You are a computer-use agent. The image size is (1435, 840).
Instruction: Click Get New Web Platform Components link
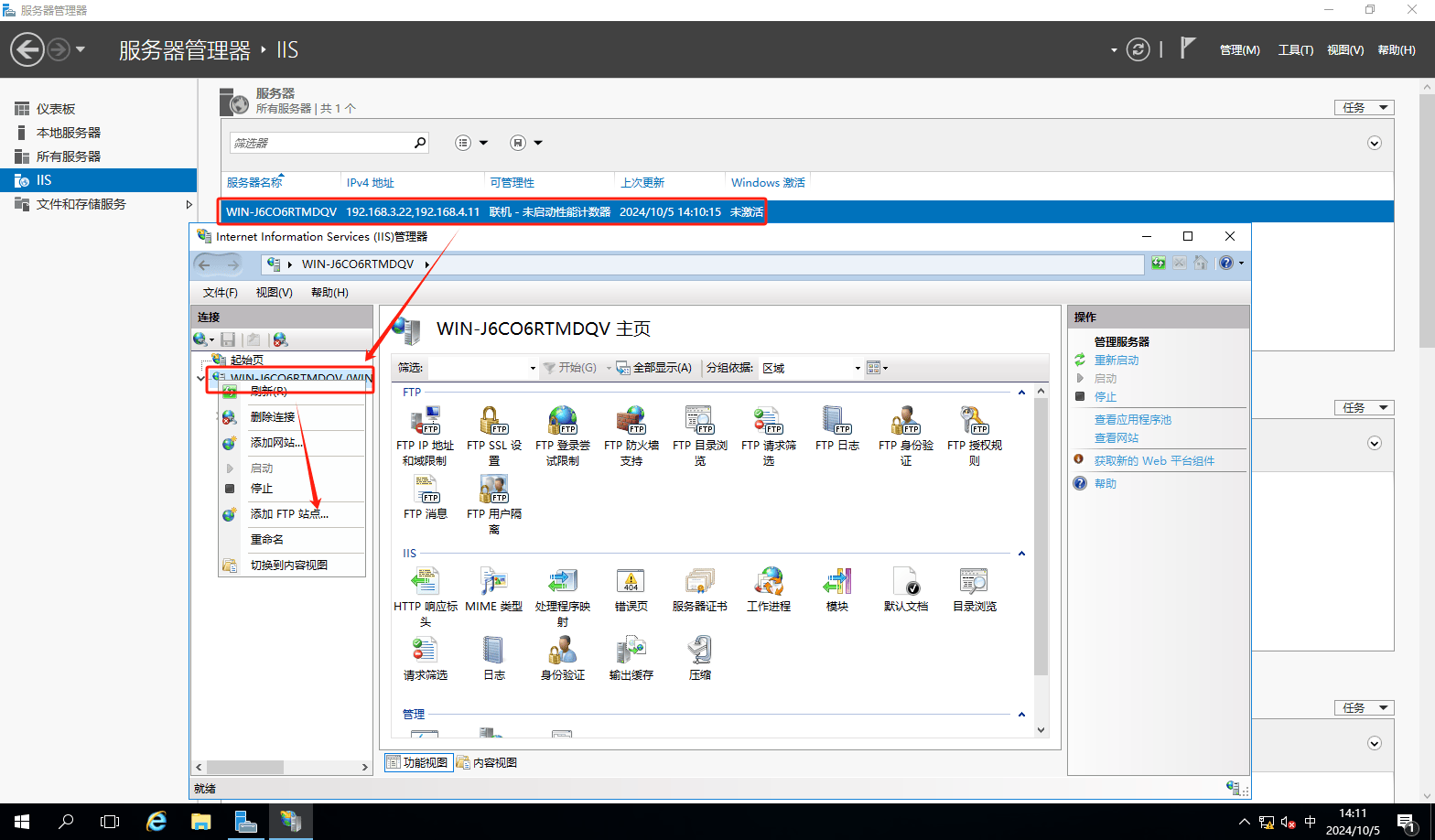click(1154, 461)
